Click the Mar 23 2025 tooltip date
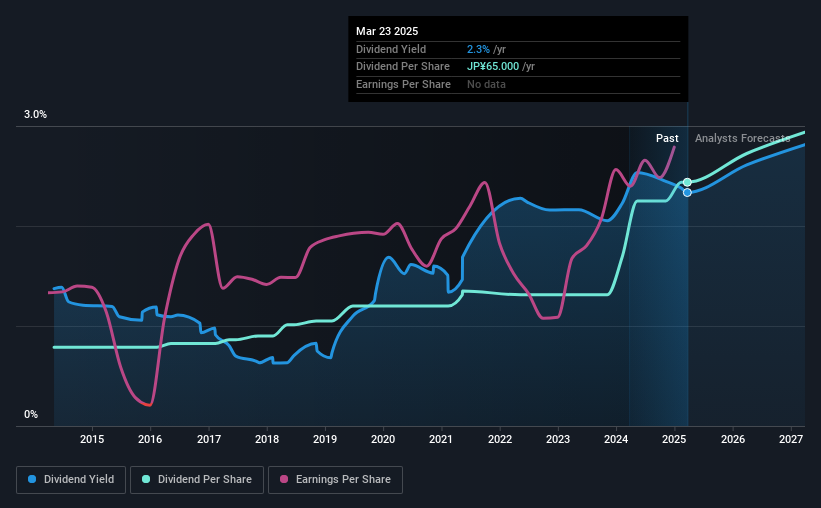The height and width of the screenshot is (508, 821). pyautogui.click(x=387, y=31)
